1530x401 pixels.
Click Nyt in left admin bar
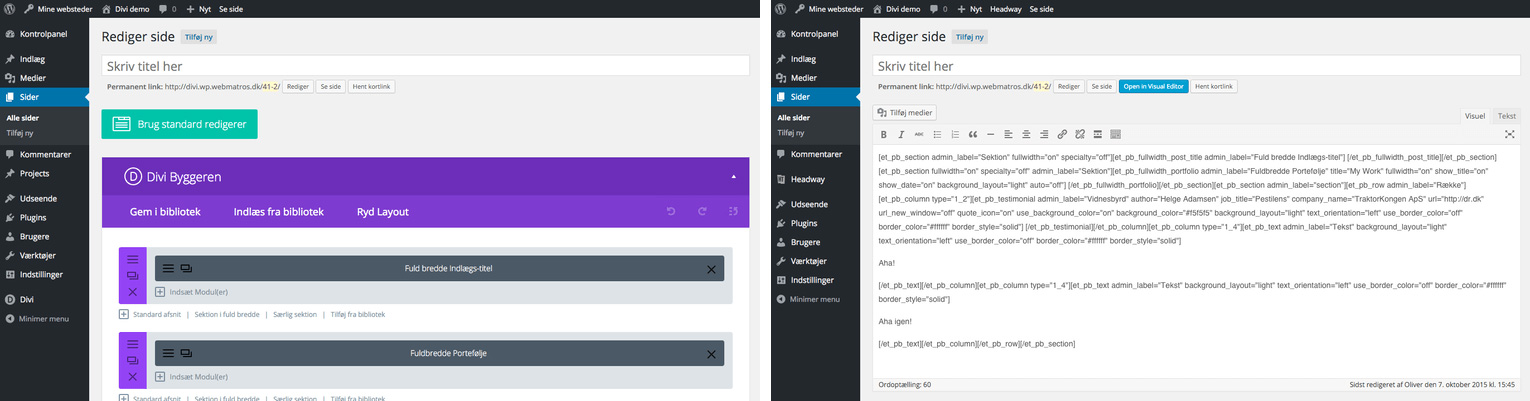pos(199,8)
